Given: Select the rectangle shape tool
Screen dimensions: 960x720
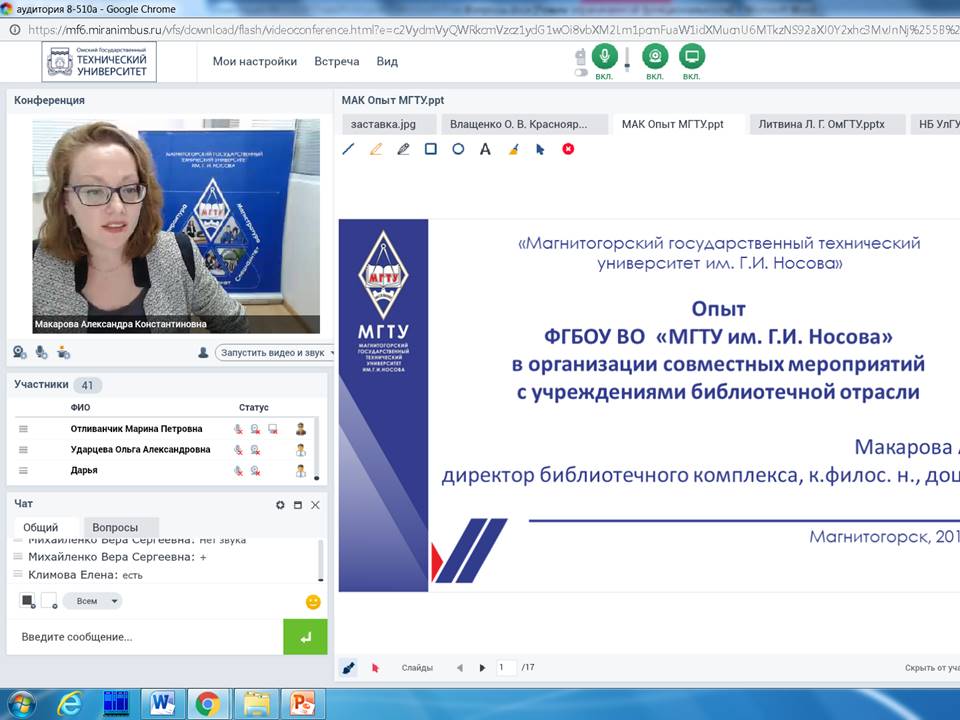Looking at the screenshot, I should pyautogui.click(x=430, y=149).
